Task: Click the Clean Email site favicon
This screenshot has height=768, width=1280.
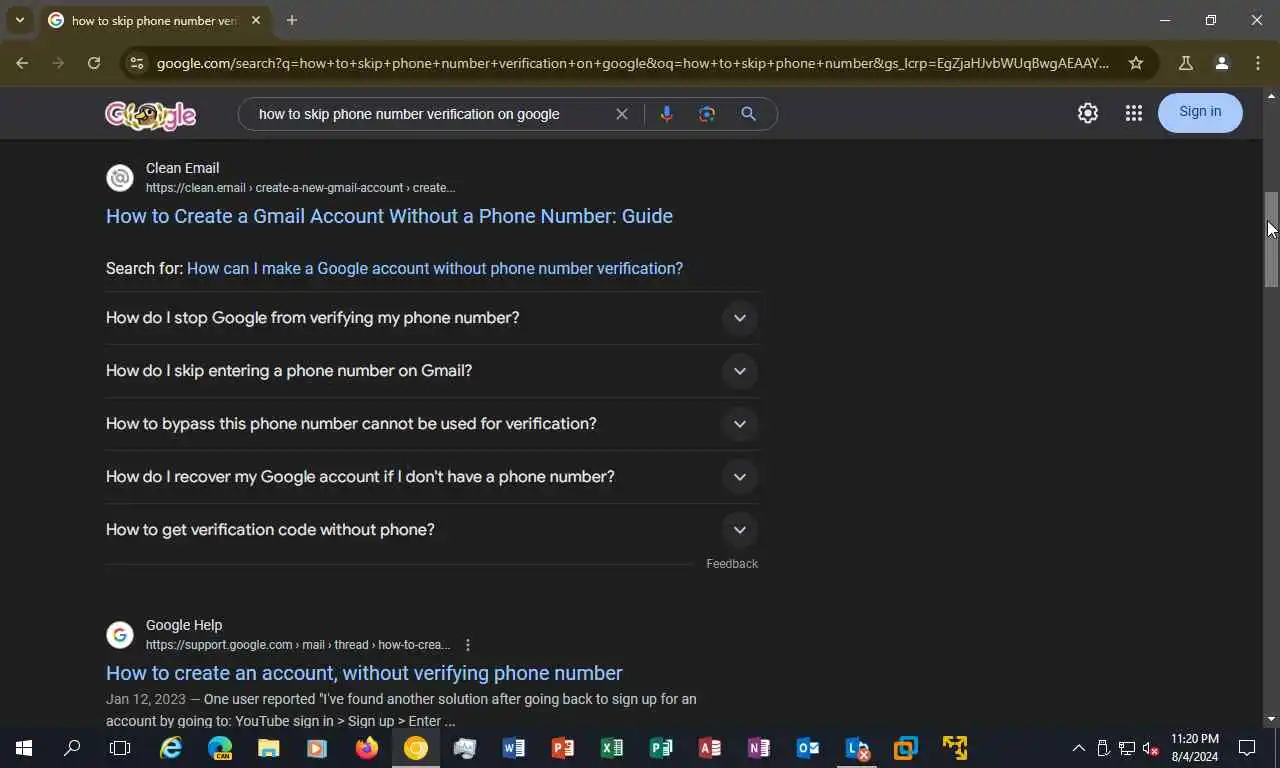Action: [120, 178]
